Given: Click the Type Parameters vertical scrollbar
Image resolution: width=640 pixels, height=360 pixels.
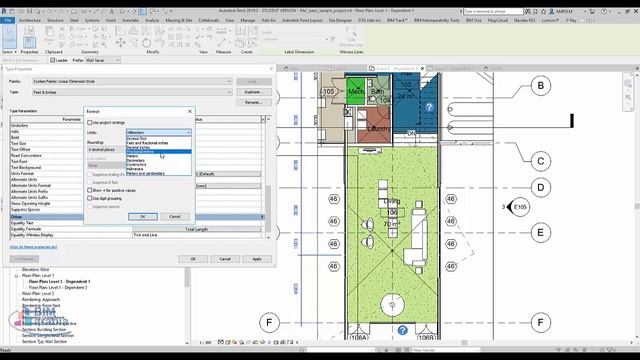Looking at the screenshot, I should 268,178.
